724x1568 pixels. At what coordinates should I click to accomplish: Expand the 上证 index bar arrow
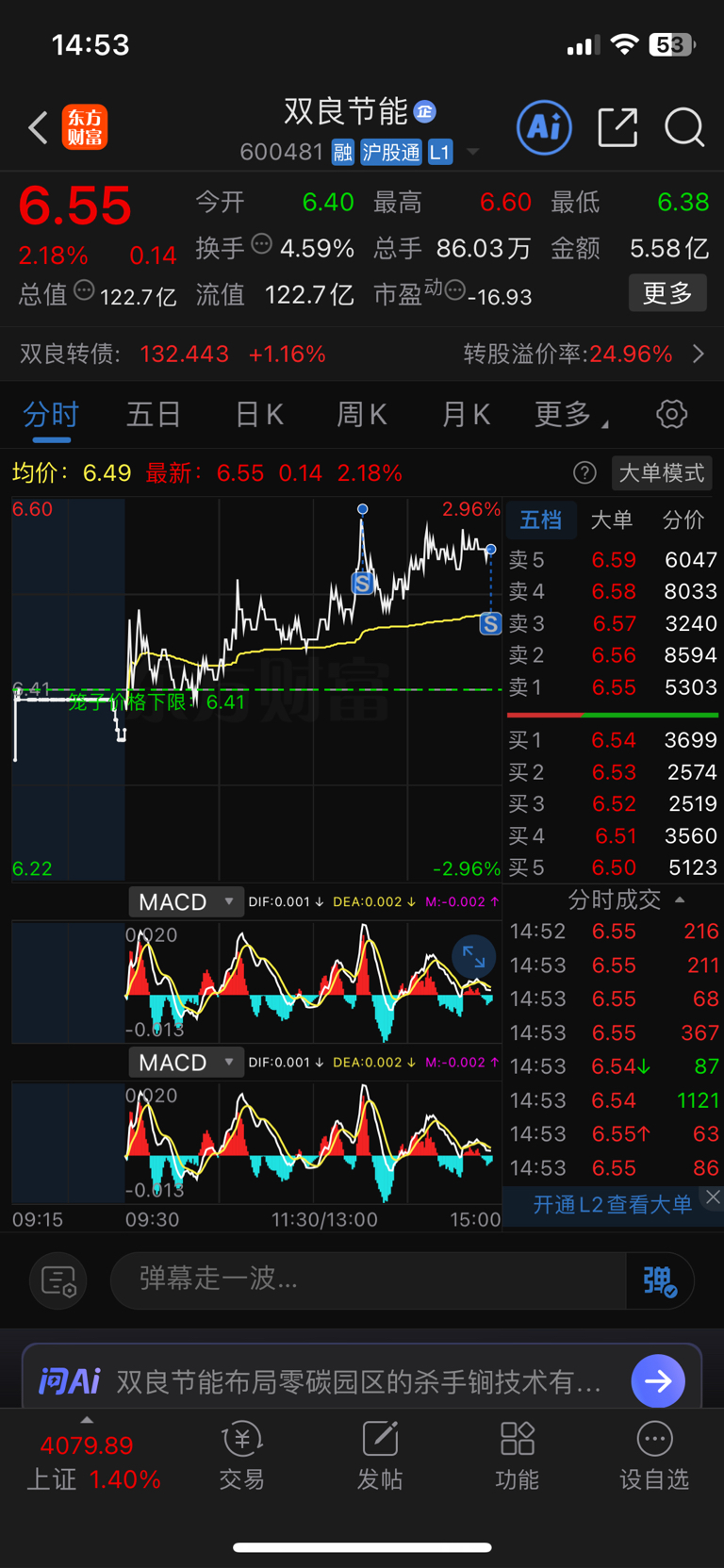(87, 1419)
